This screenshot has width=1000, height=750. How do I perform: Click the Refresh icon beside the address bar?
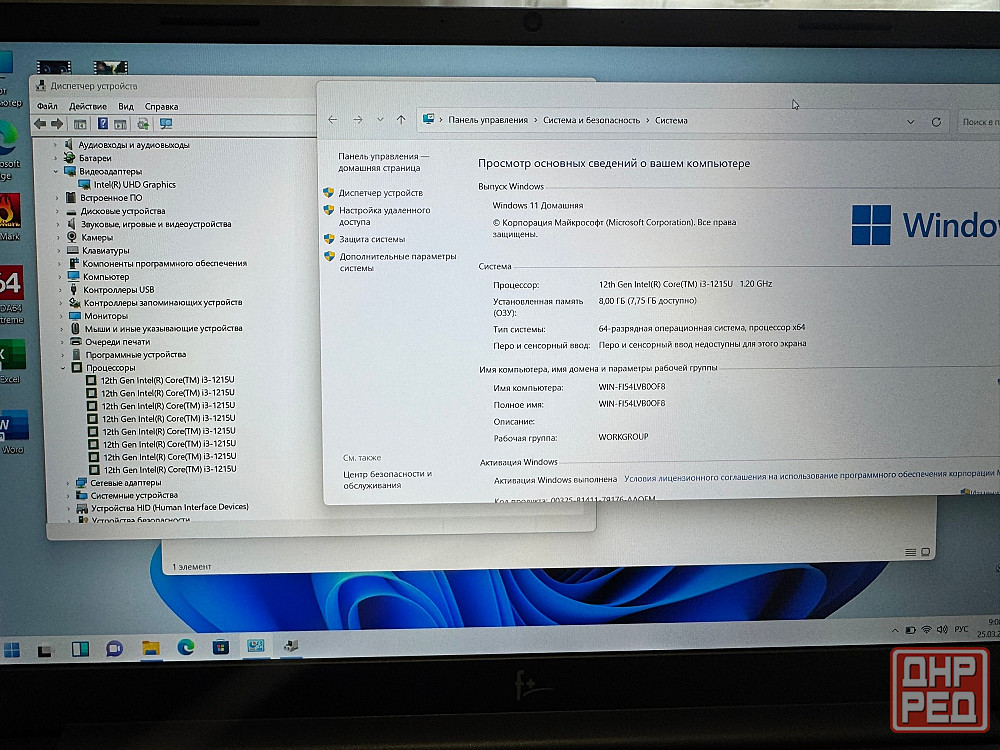(x=936, y=122)
